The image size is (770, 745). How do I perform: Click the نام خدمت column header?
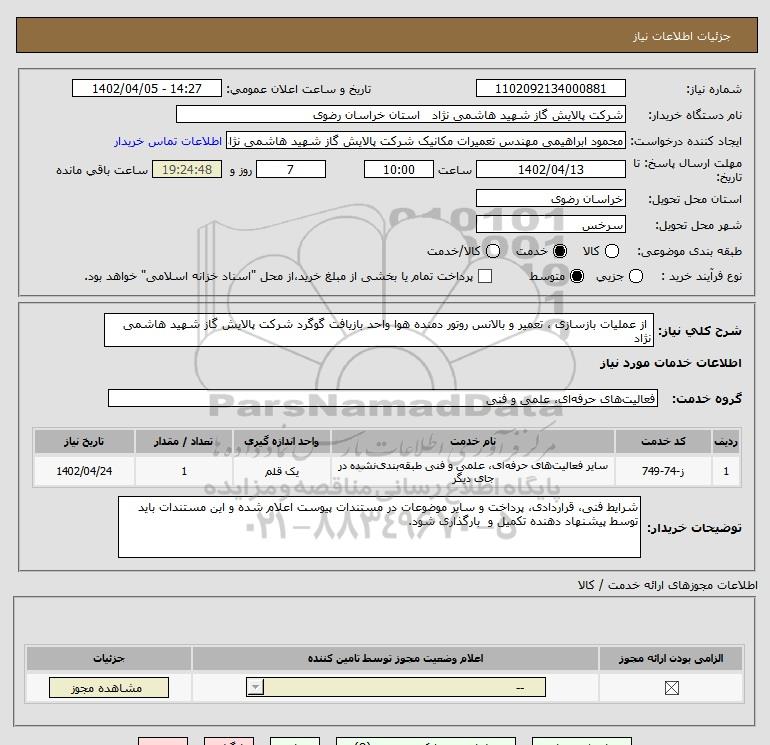(x=473, y=441)
